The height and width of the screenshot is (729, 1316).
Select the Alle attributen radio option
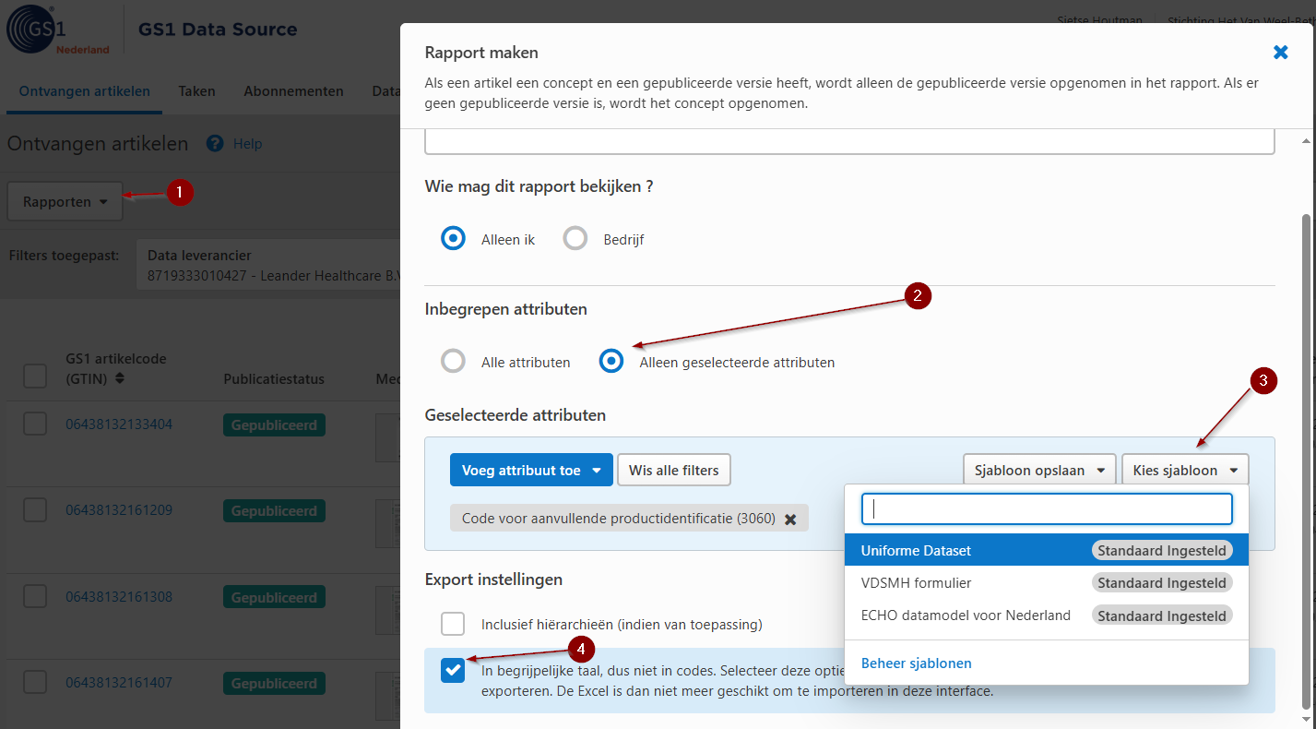point(453,361)
